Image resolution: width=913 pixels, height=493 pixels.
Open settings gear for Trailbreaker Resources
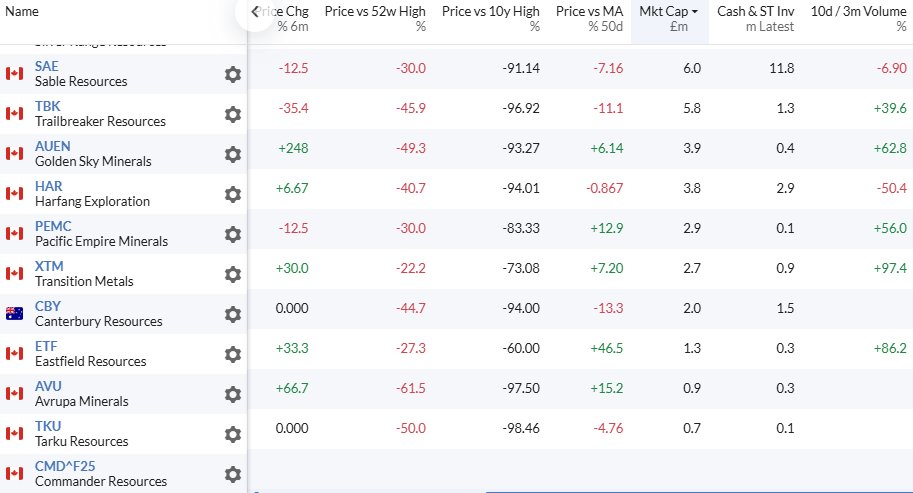coord(233,114)
